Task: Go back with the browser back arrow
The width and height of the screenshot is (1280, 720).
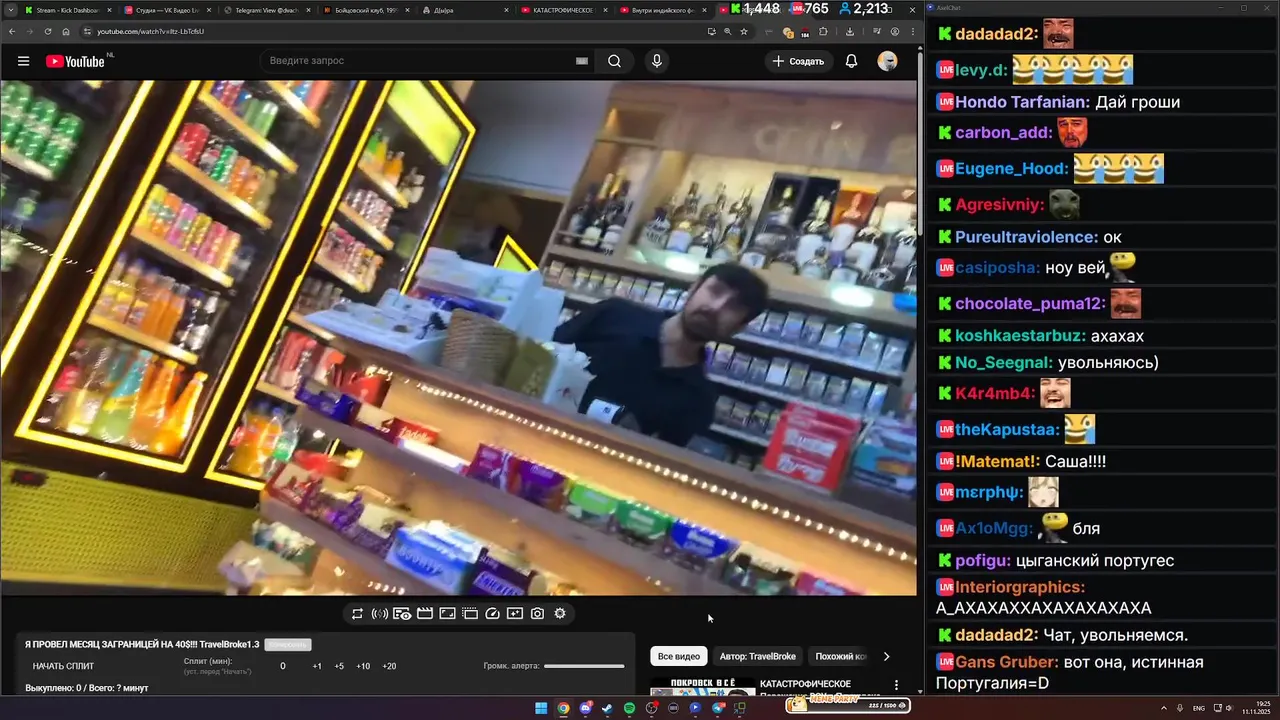Action: coord(12,31)
